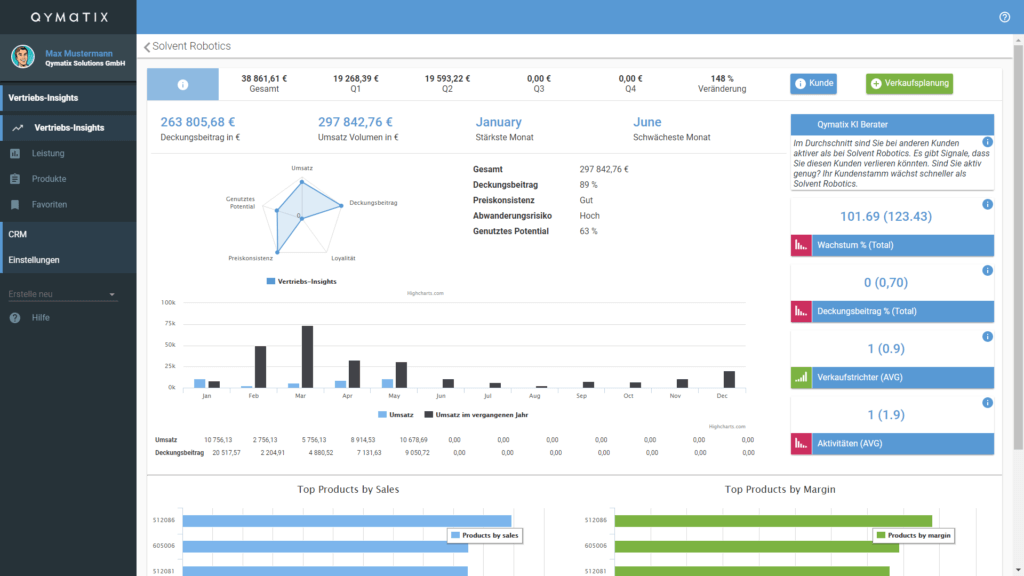1024x576 pixels.
Task: Click the plus icon on Verkaufsplanung button
Action: click(876, 84)
